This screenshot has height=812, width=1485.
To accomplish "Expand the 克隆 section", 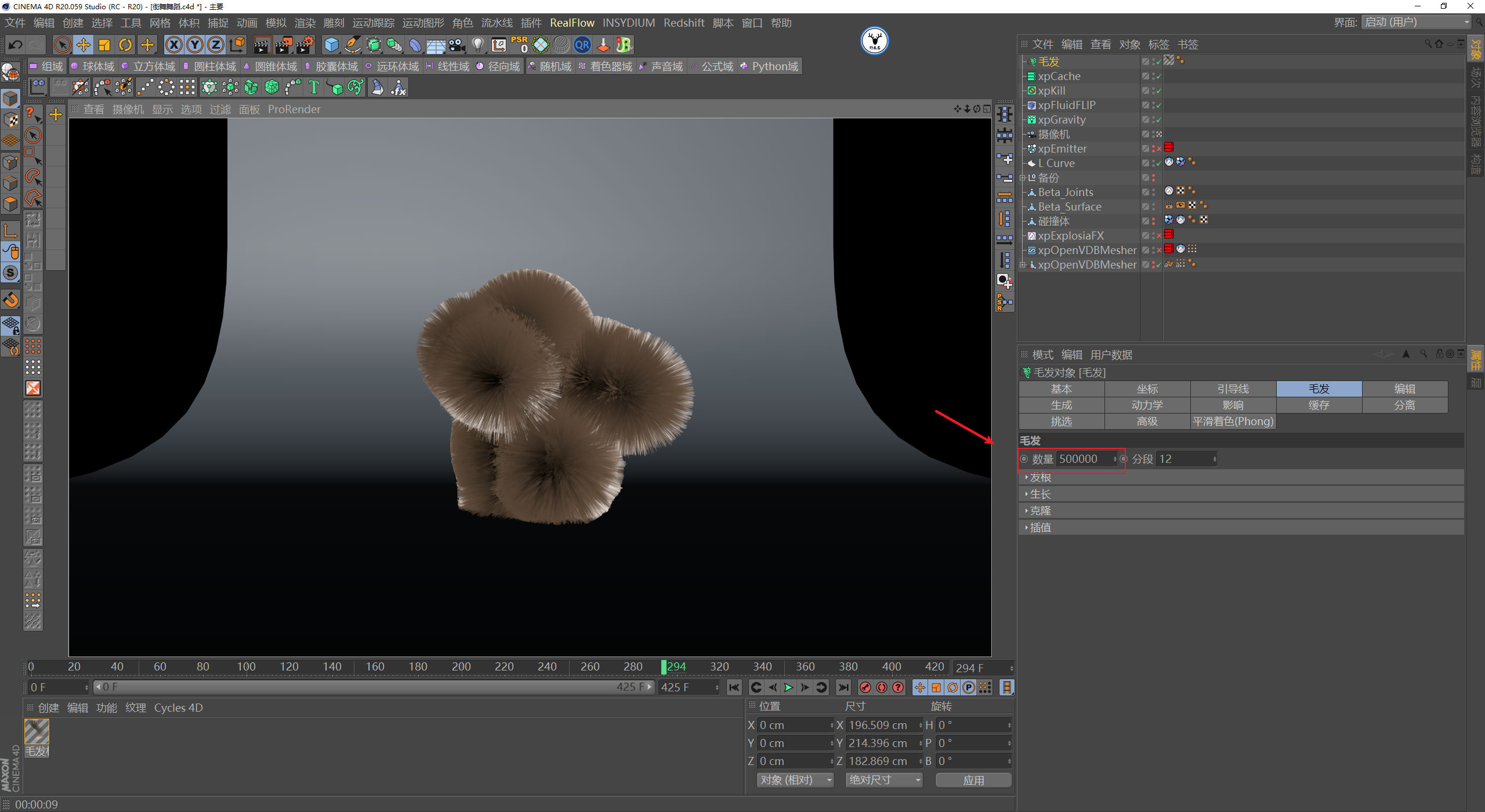I will point(1040,511).
